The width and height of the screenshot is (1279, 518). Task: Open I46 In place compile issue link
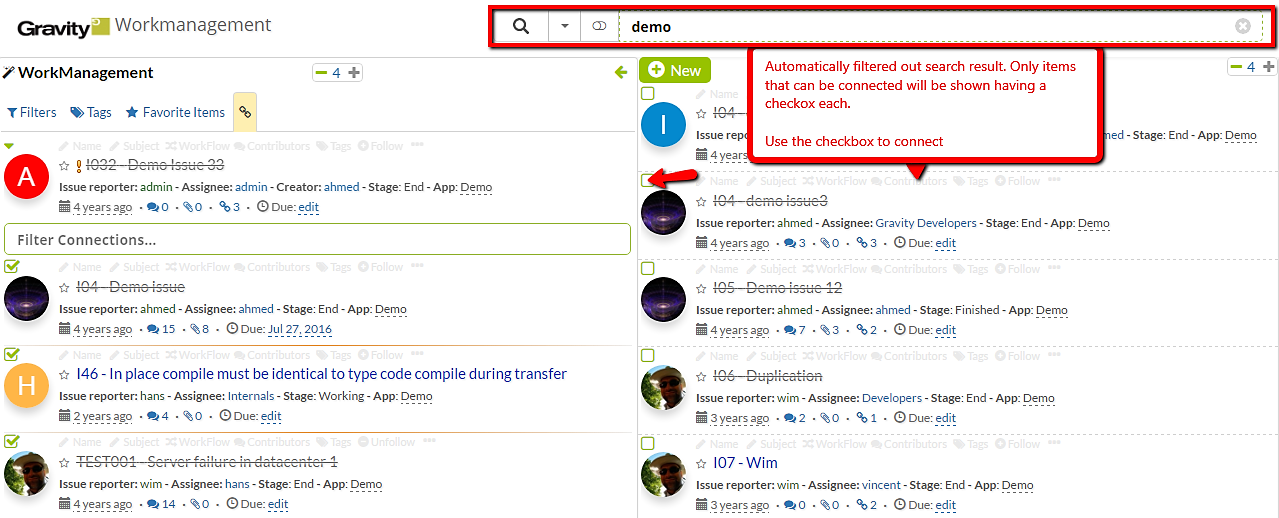pyautogui.click(x=321, y=374)
